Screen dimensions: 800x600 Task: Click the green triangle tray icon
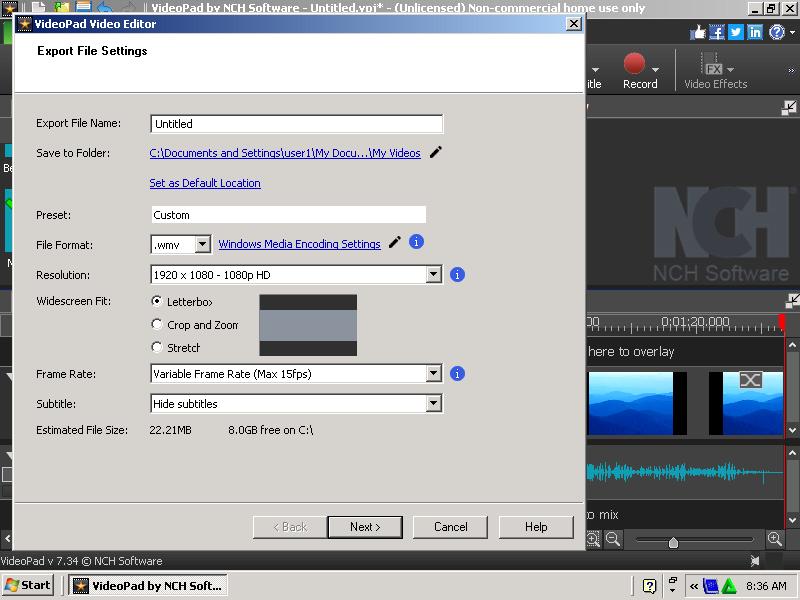tap(730, 586)
